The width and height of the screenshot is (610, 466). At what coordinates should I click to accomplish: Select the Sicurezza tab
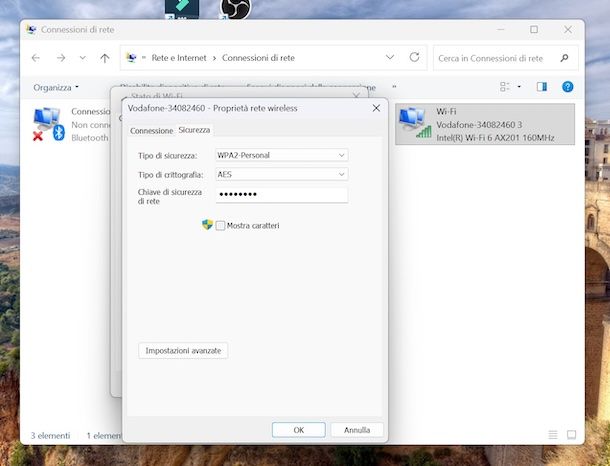click(x=194, y=130)
